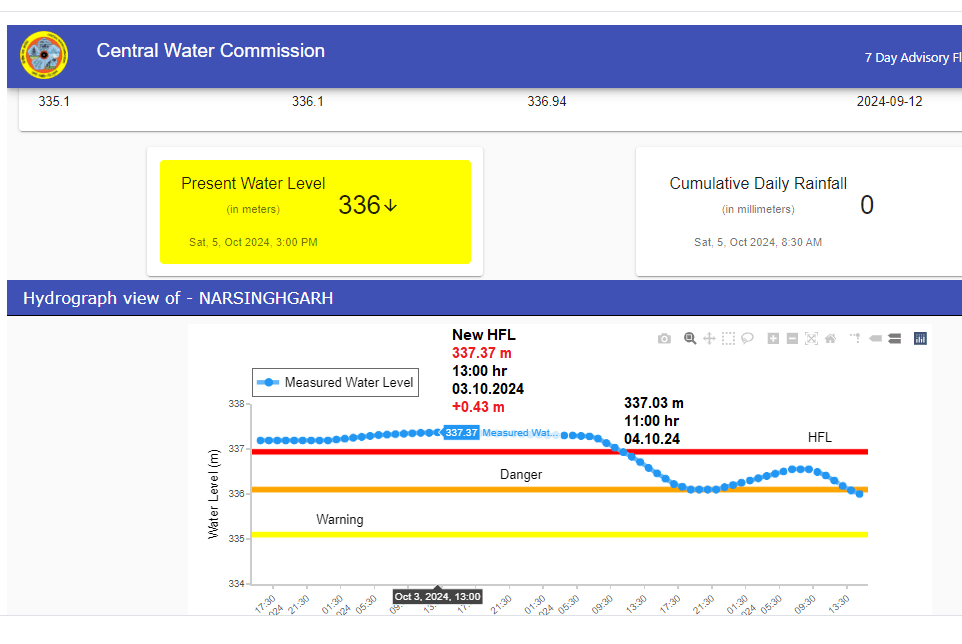The image size is (962, 644).
Task: Activate the Pan tool in chart toolbar
Action: pos(709,339)
